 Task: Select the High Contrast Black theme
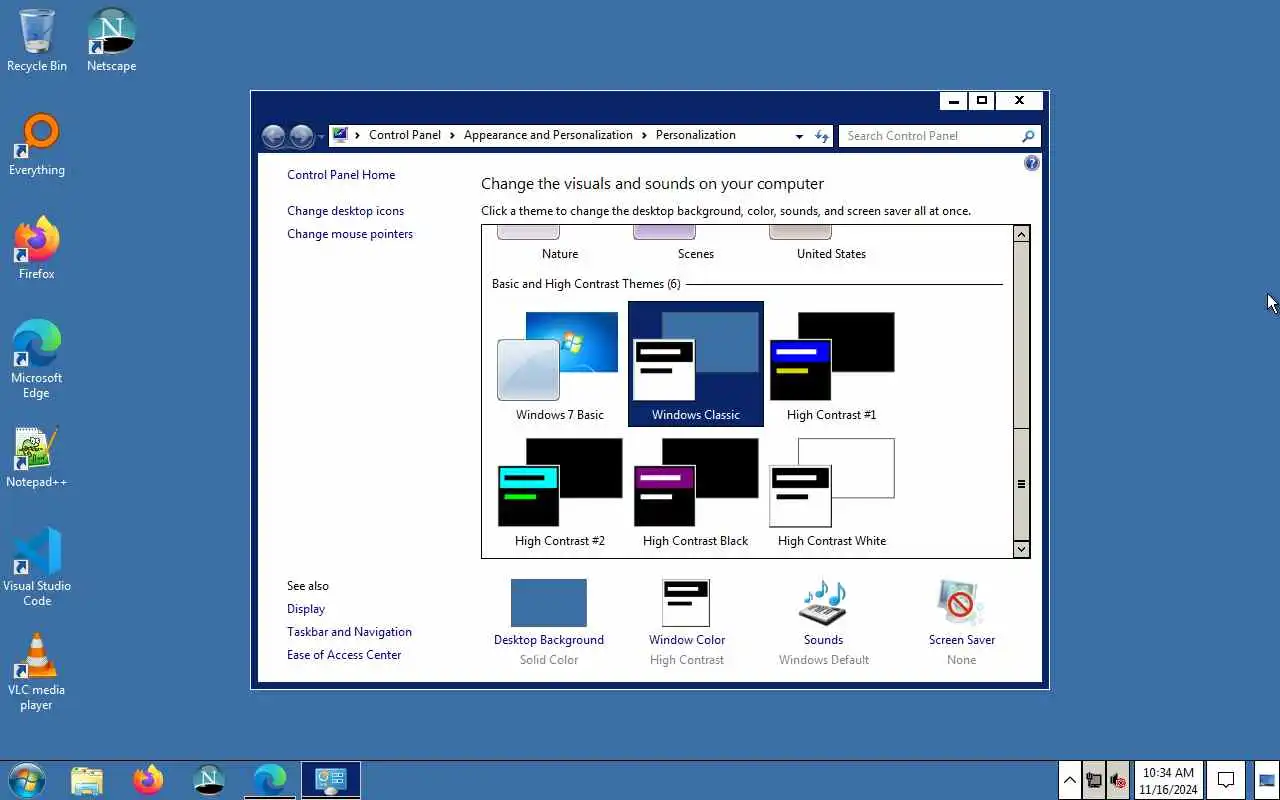[x=695, y=491]
